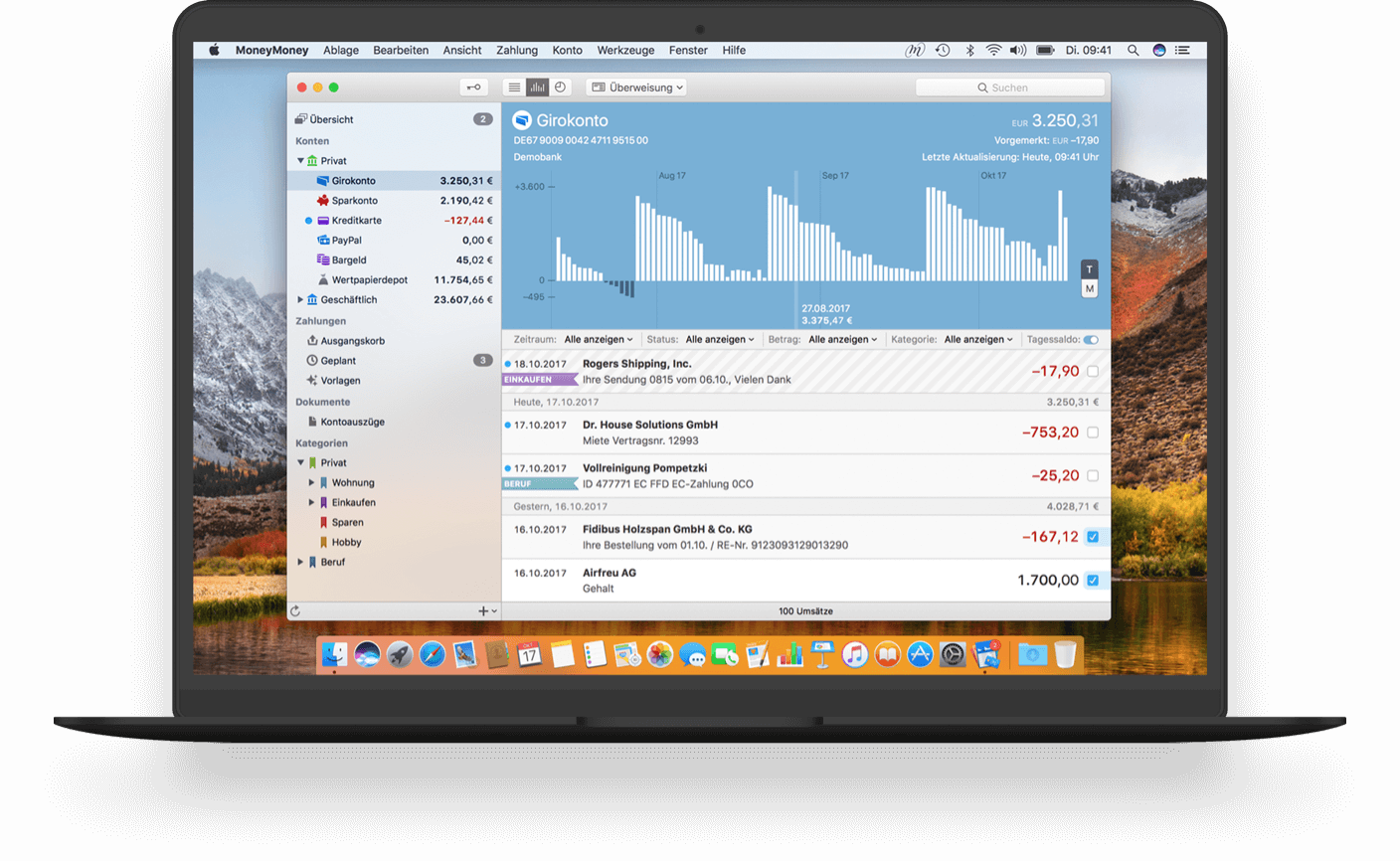Click the 27.08.2017 marker bar in chart
This screenshot has width=1400, height=861.
click(x=796, y=239)
